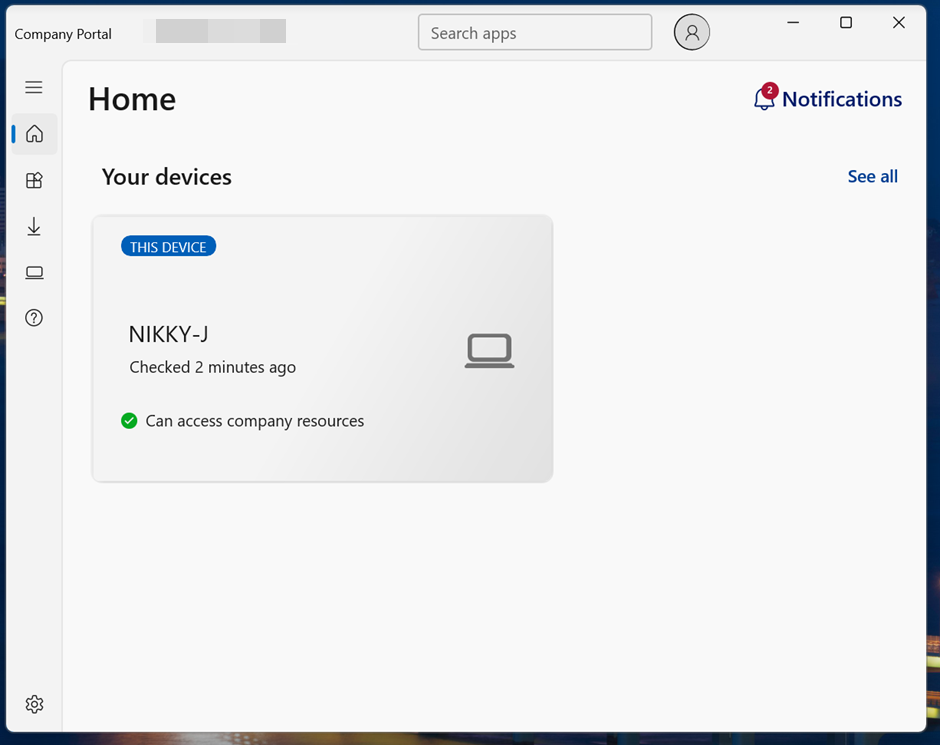Click 'Checked 2 minutes ago' text
The height and width of the screenshot is (745, 940).
click(212, 367)
